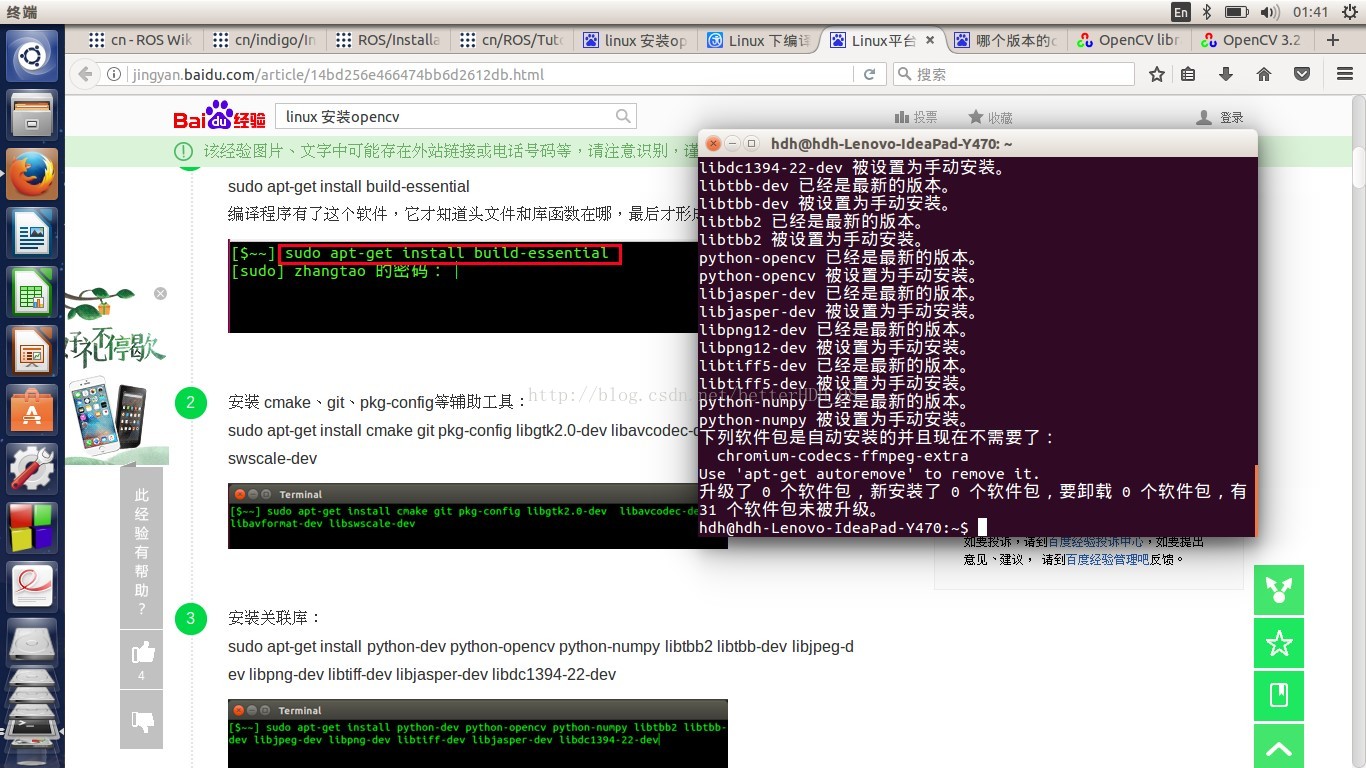The image size is (1366, 768).
Task: Click the colored cubes dock icon
Action: (32, 527)
